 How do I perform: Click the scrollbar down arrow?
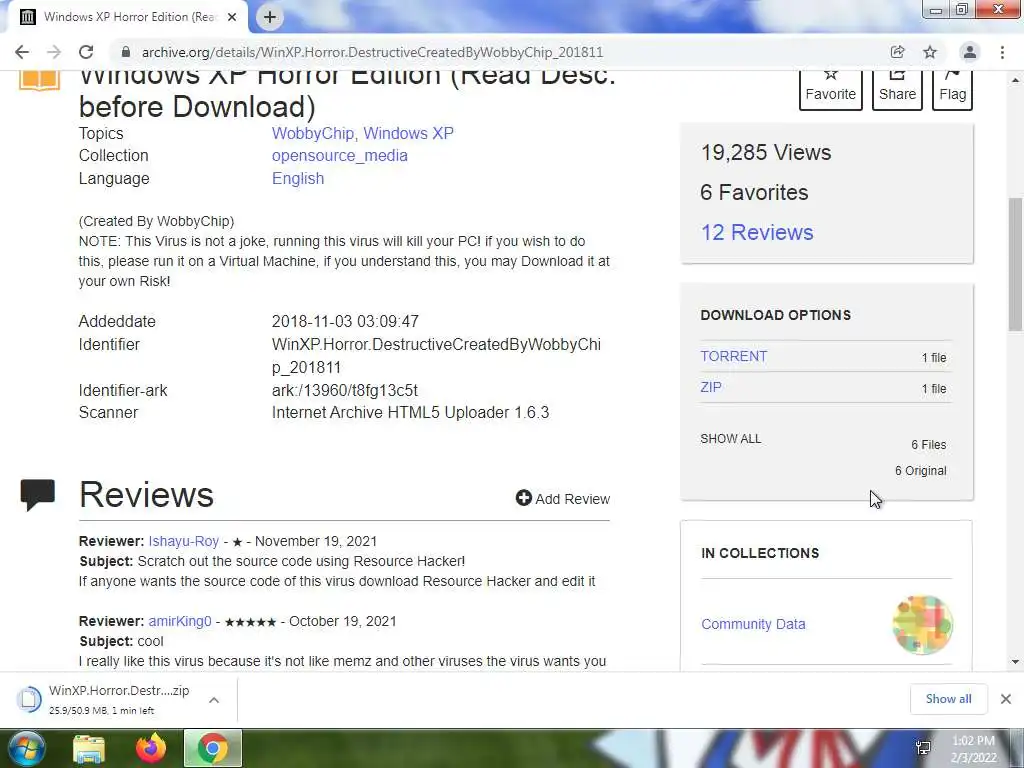click(x=1015, y=662)
